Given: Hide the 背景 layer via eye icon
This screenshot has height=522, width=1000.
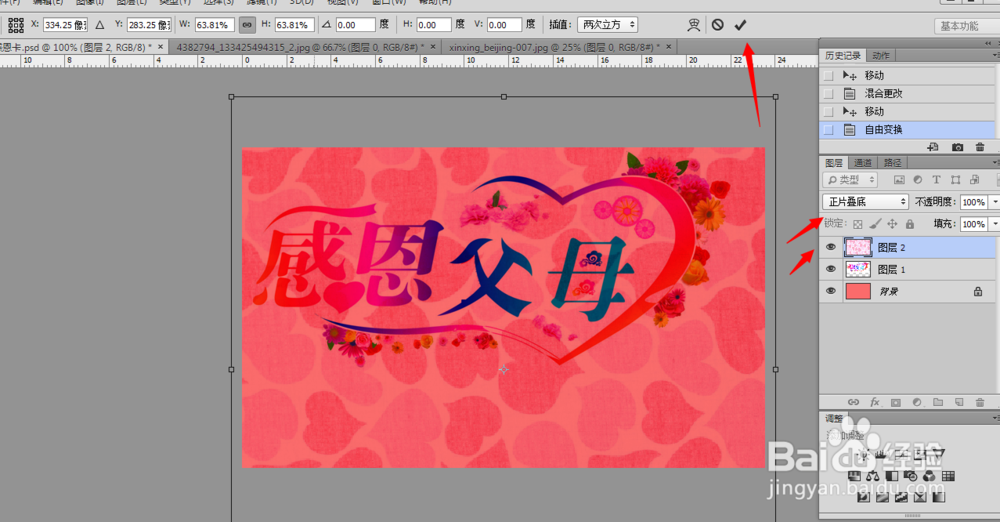Looking at the screenshot, I should (x=830, y=291).
